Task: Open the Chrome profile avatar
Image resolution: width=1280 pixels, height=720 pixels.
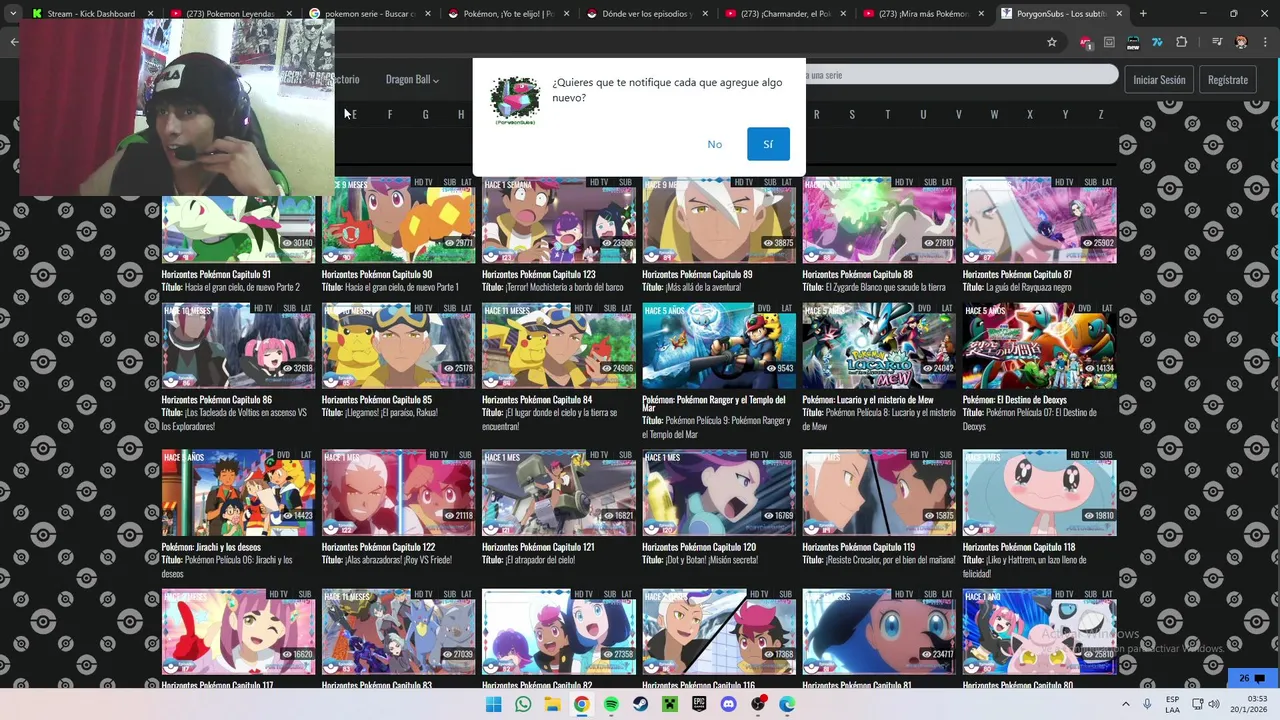Action: pyautogui.click(x=1241, y=42)
